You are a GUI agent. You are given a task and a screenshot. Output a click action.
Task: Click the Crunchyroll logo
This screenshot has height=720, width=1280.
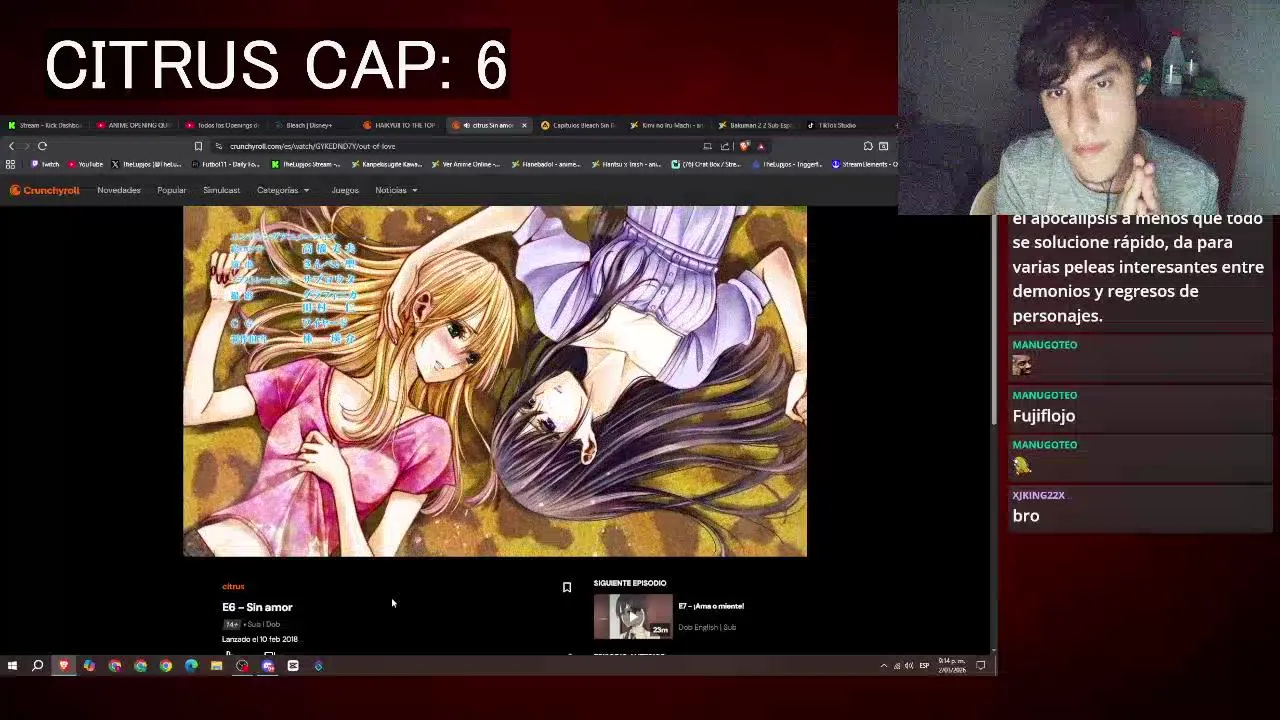click(44, 190)
